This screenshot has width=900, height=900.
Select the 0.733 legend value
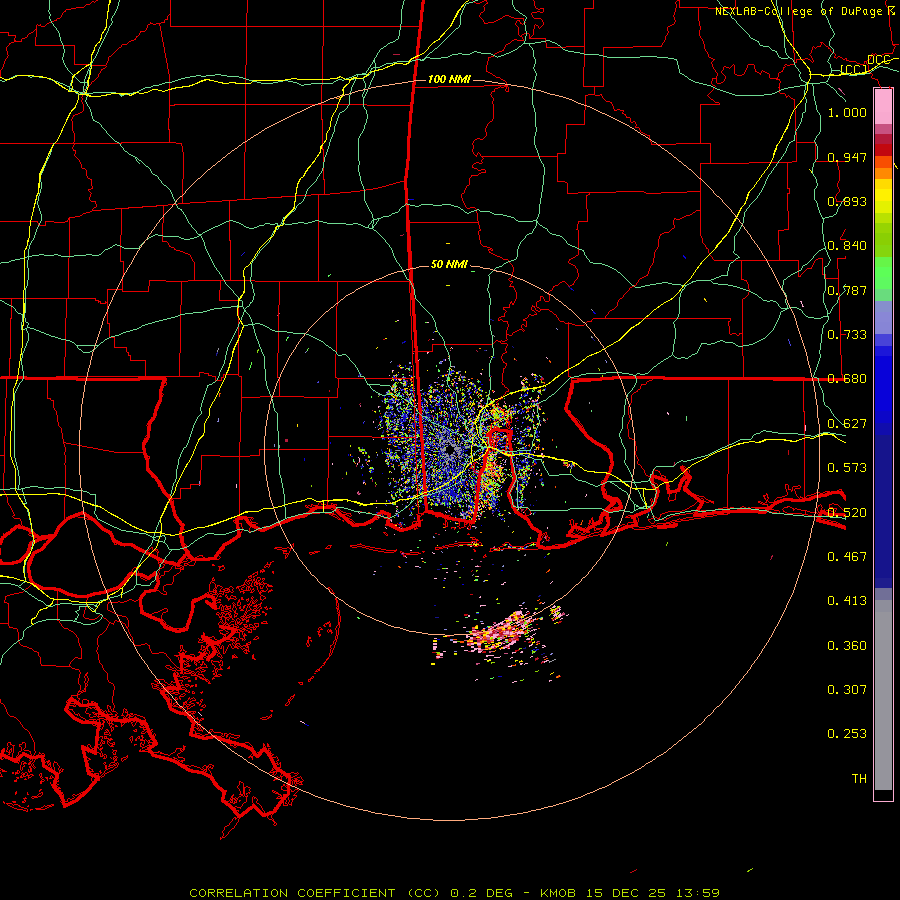click(x=847, y=335)
